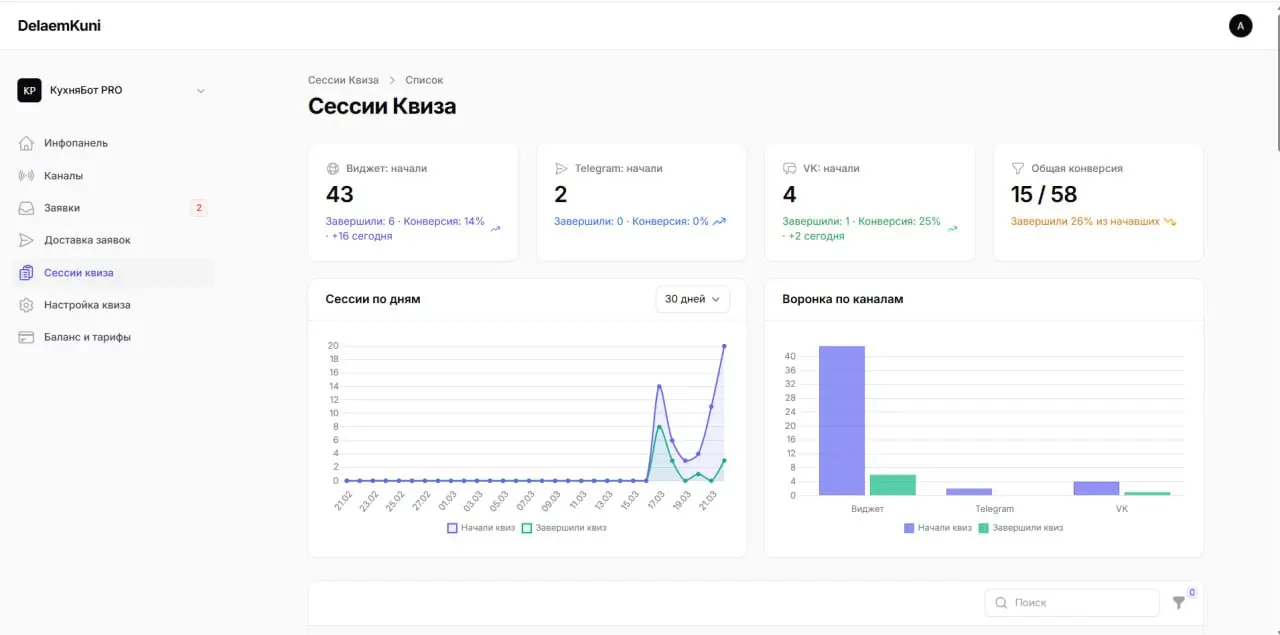Screen dimensions: 1280x635
Task: Select Список in the breadcrumb
Action: click(422, 79)
